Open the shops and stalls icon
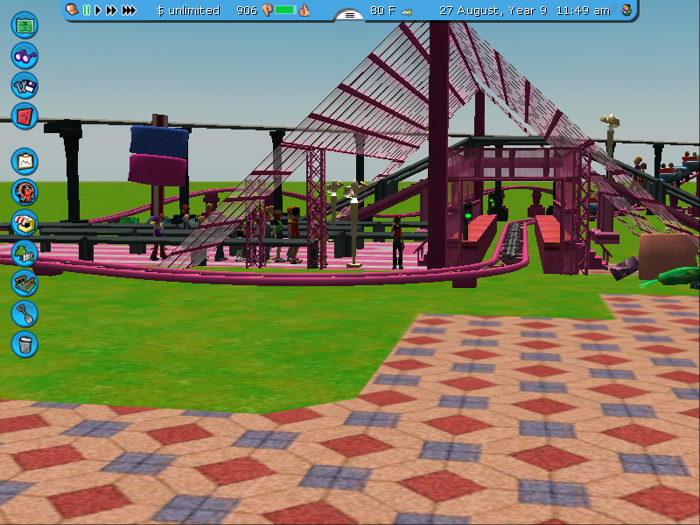The width and height of the screenshot is (700, 525). click(25, 223)
